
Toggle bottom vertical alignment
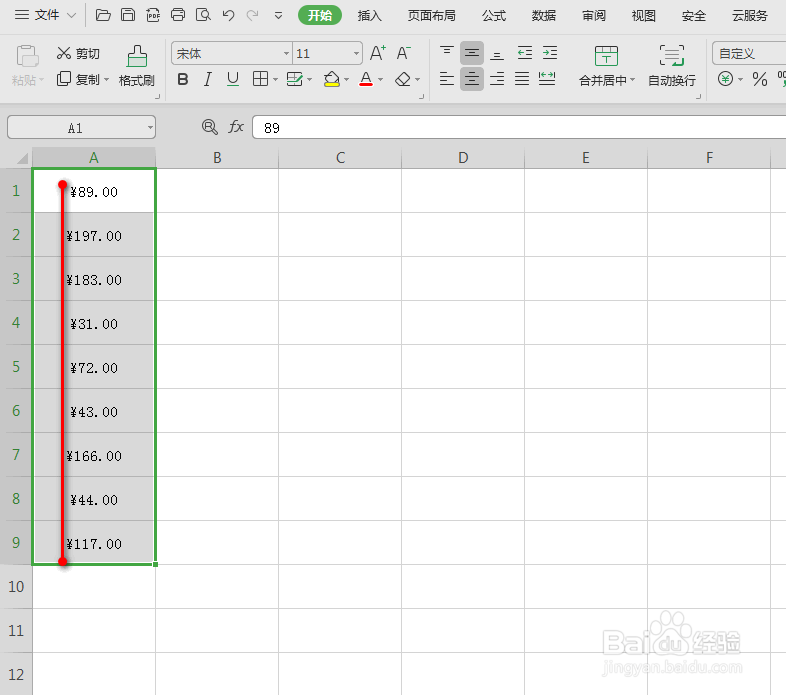point(497,53)
